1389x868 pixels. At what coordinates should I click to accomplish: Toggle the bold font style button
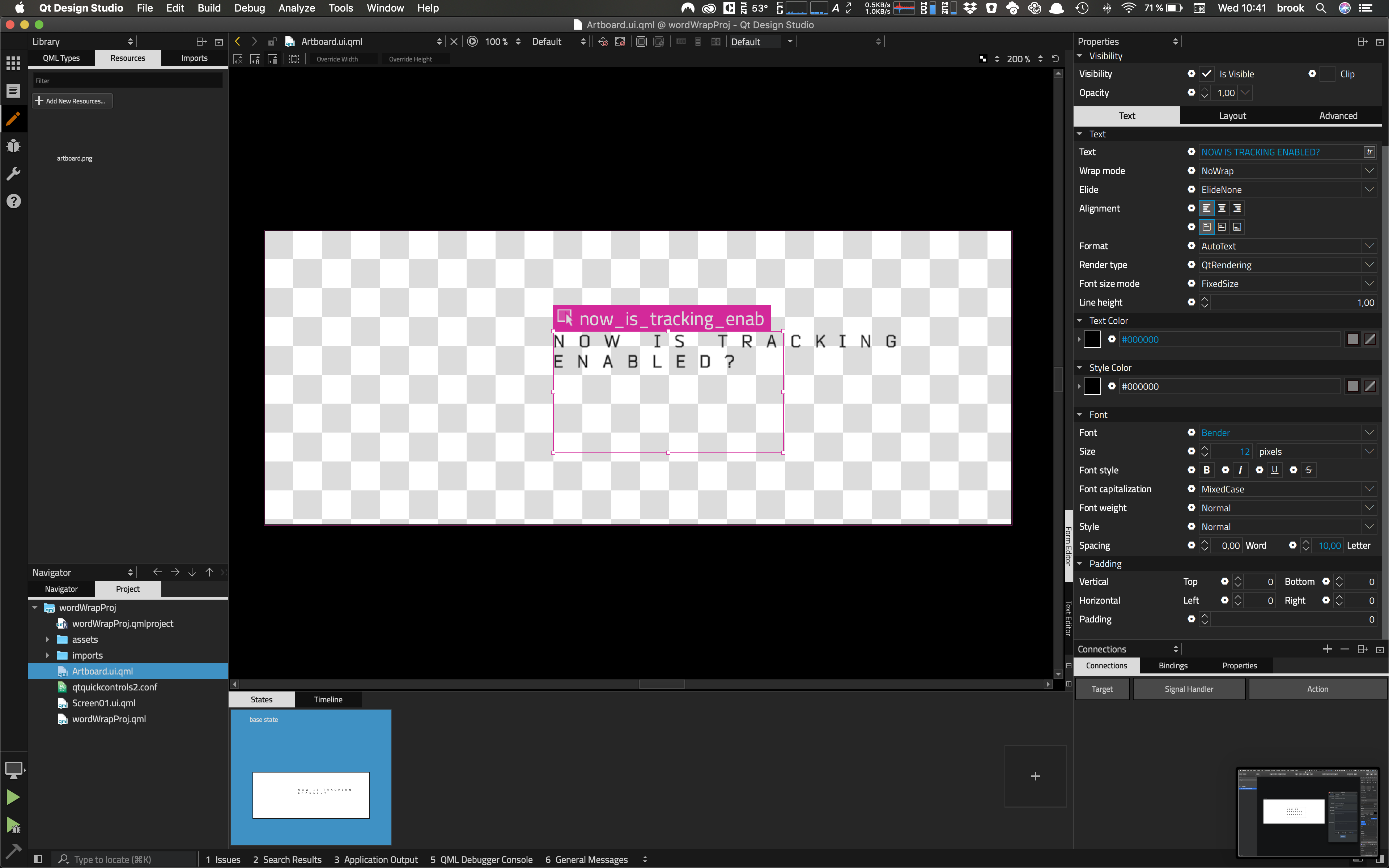tap(1206, 470)
